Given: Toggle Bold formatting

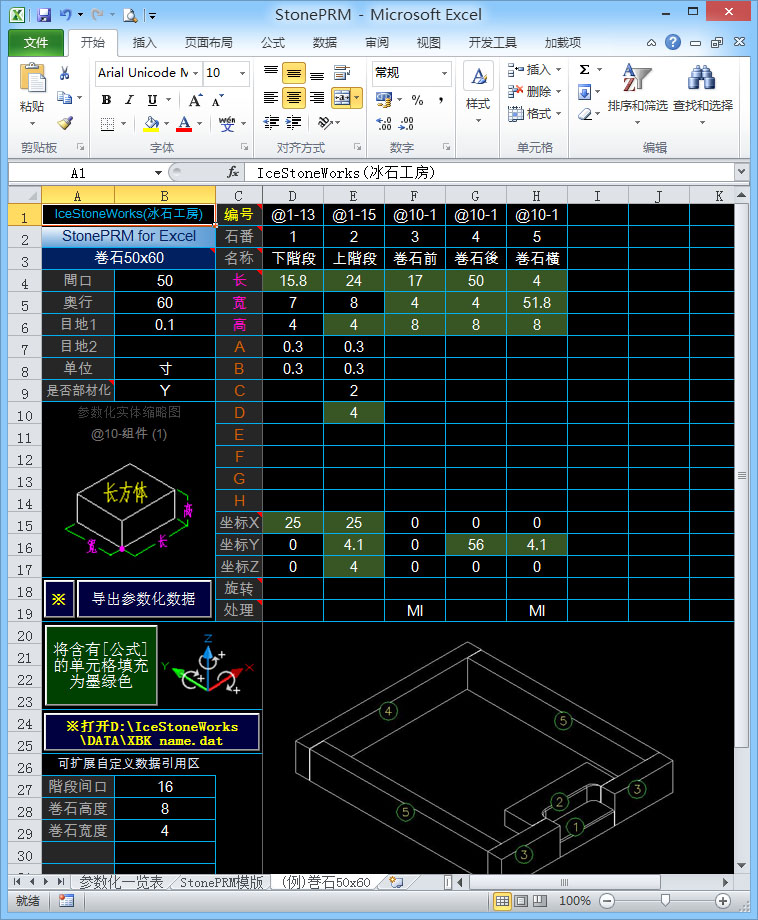Looking at the screenshot, I should (x=106, y=100).
